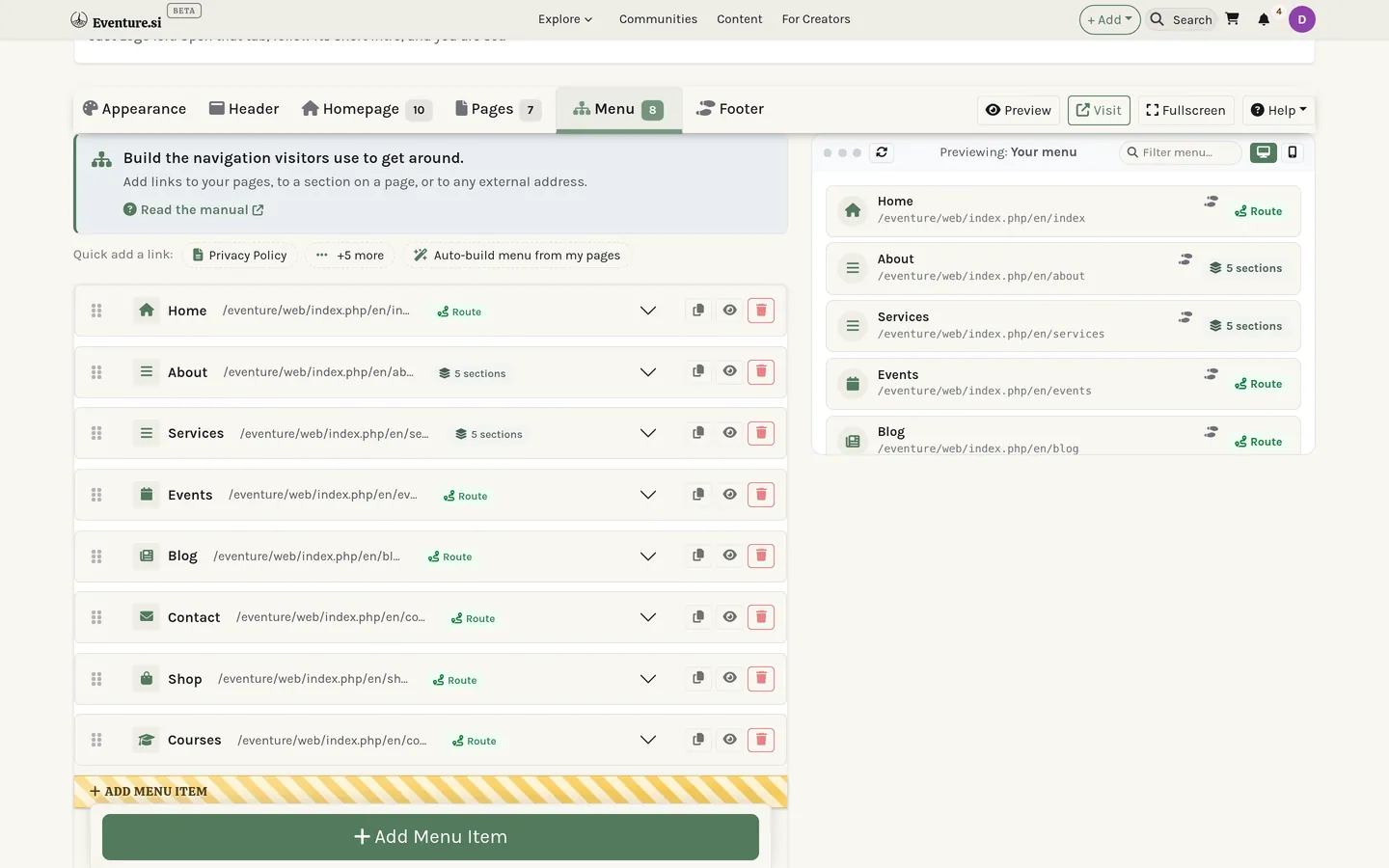Open user avatar D menu
This screenshot has height=868, width=1389.
tap(1301, 19)
